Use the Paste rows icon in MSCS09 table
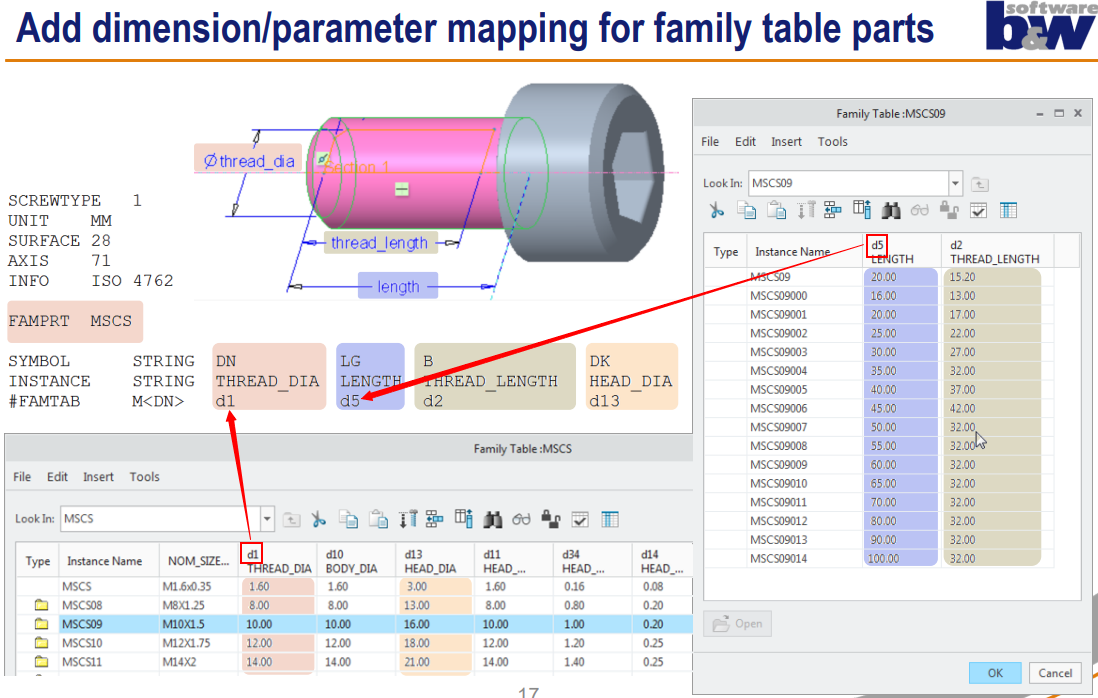 (777, 210)
